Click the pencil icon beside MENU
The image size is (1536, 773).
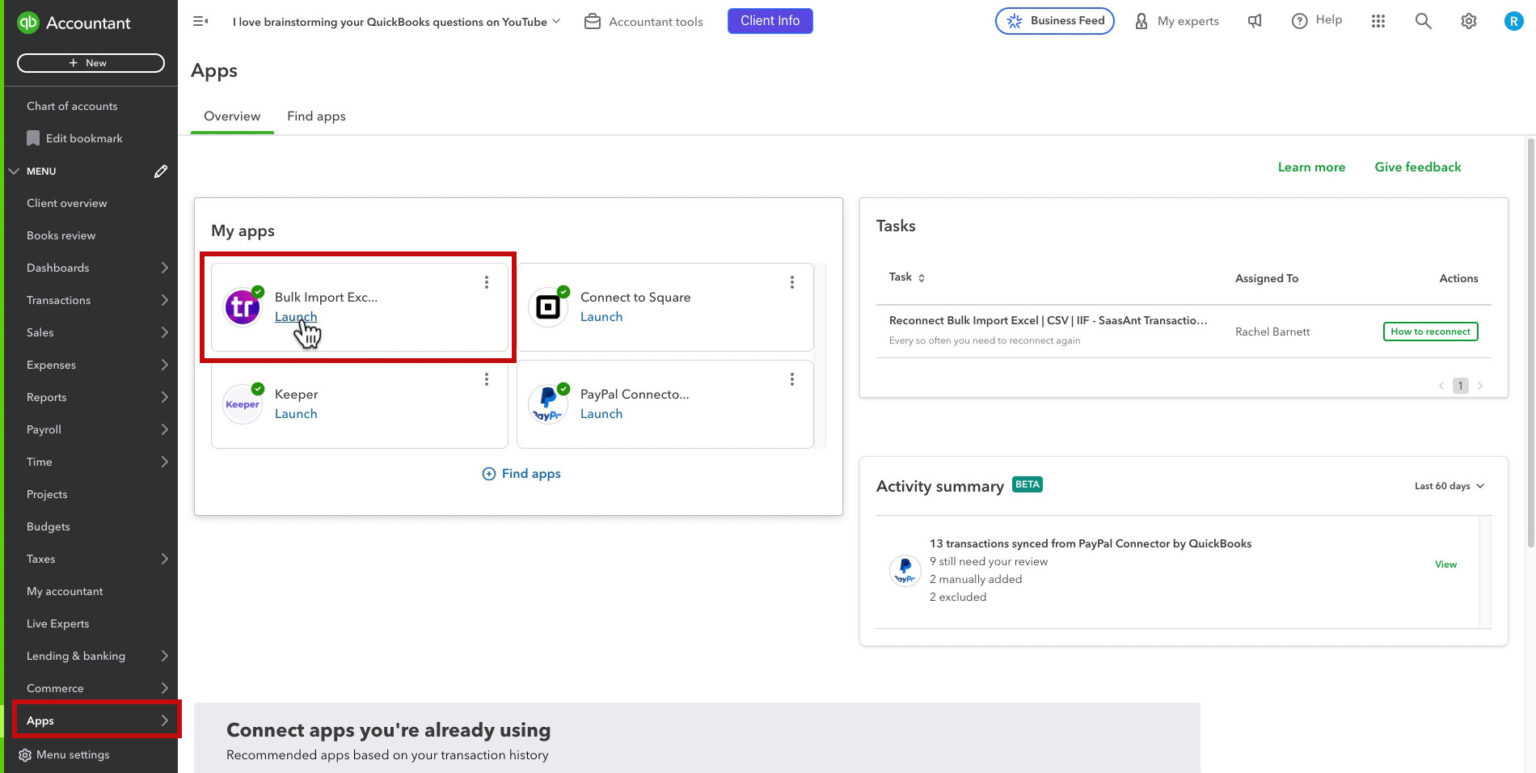[161, 171]
